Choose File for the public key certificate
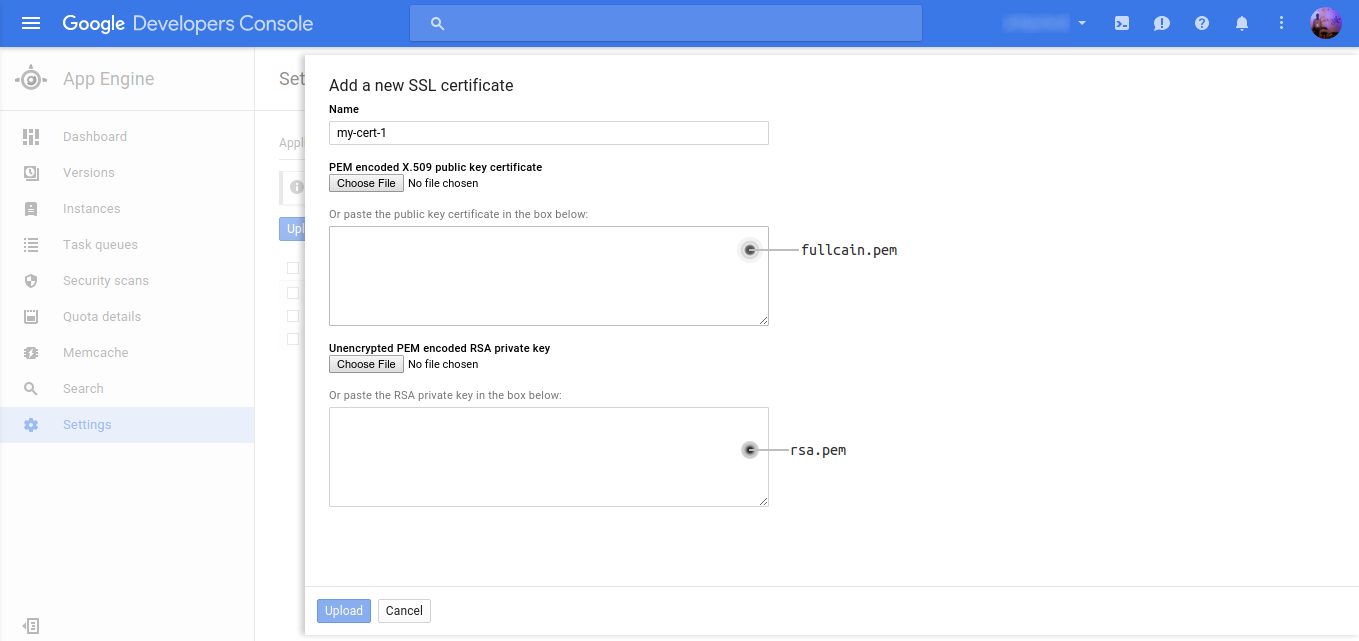Image resolution: width=1359 pixels, height=641 pixels. point(366,183)
